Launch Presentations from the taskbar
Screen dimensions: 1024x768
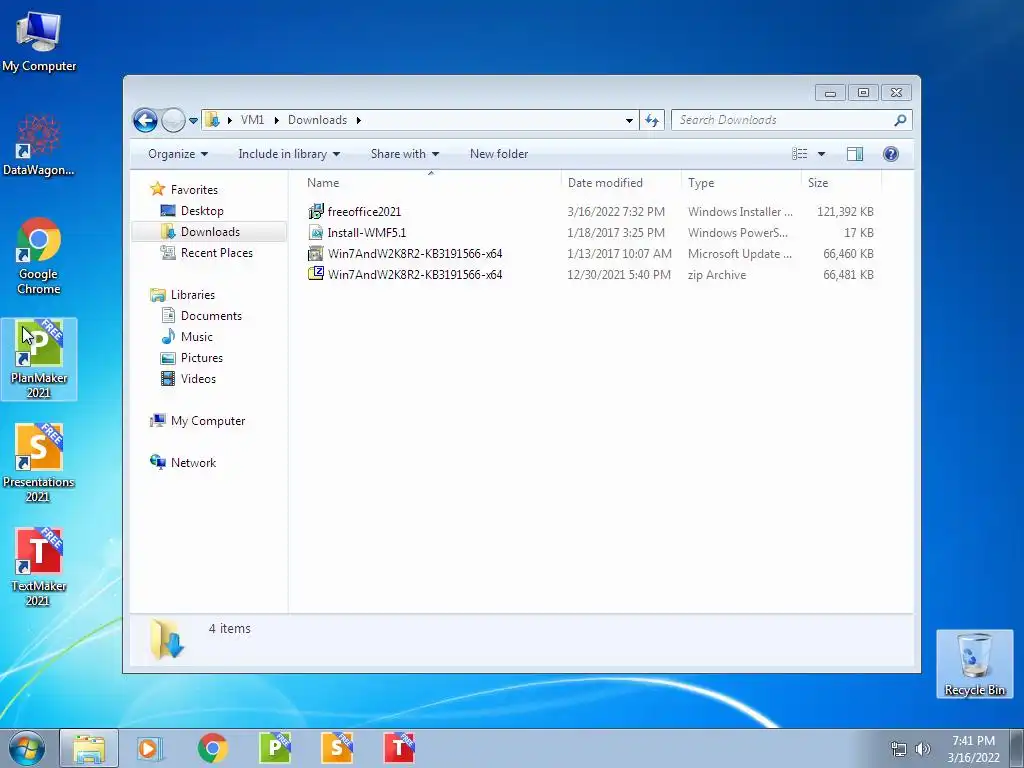coord(337,748)
